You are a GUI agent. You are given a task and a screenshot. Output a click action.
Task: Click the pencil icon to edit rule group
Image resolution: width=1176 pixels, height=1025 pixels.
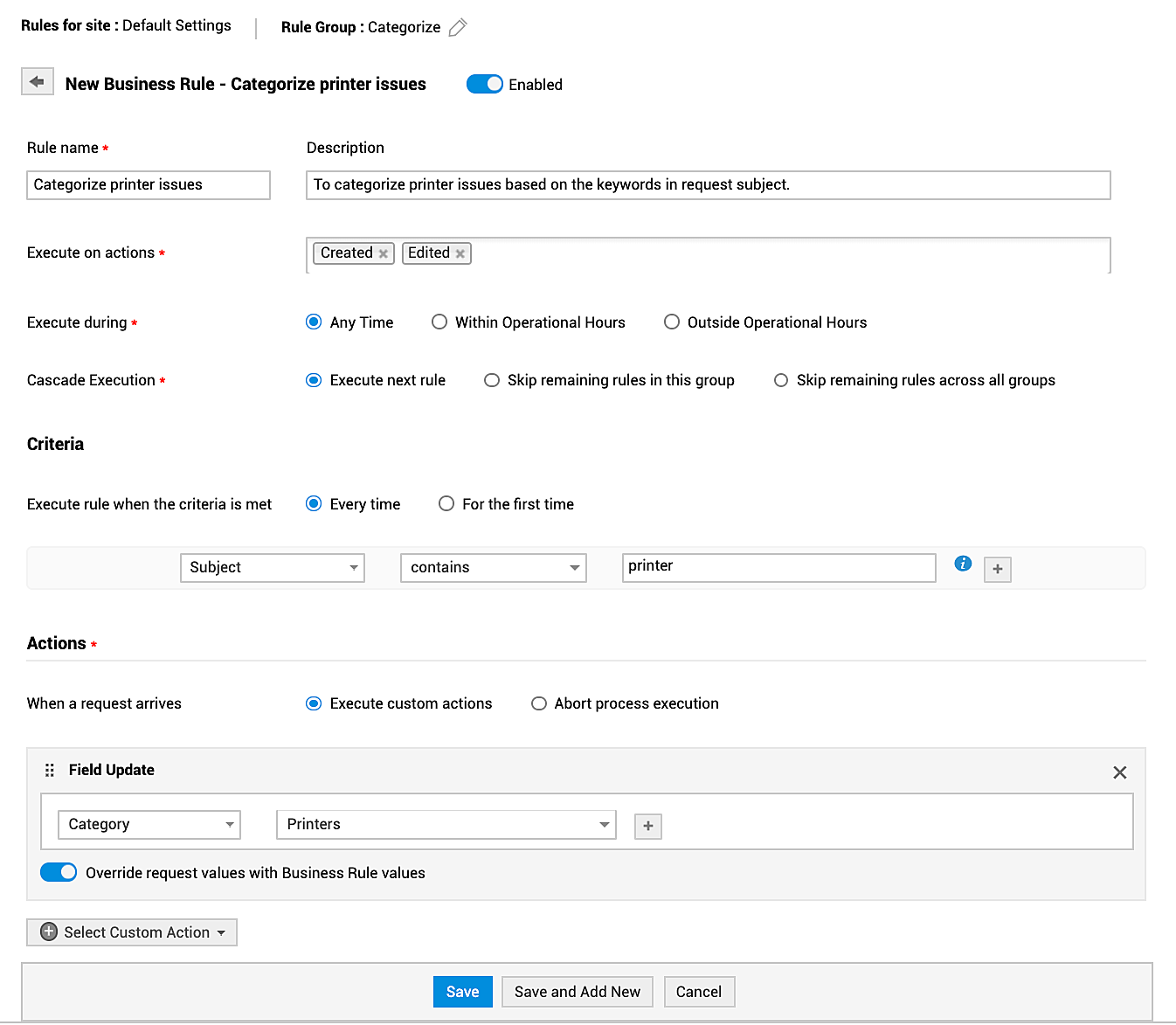pos(458,28)
